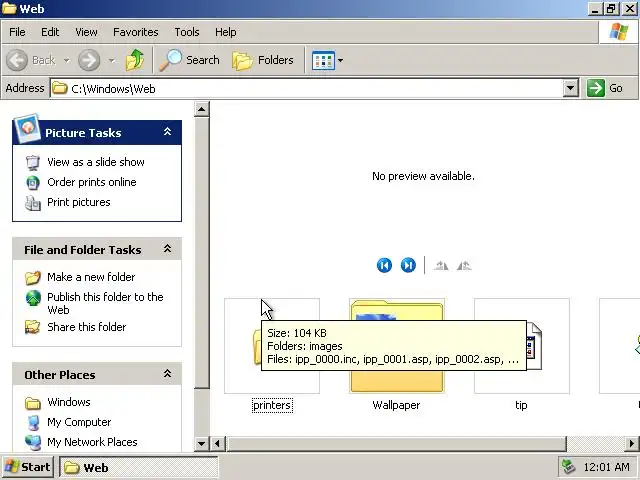Click Order prints online
The image size is (640, 480).
92,182
